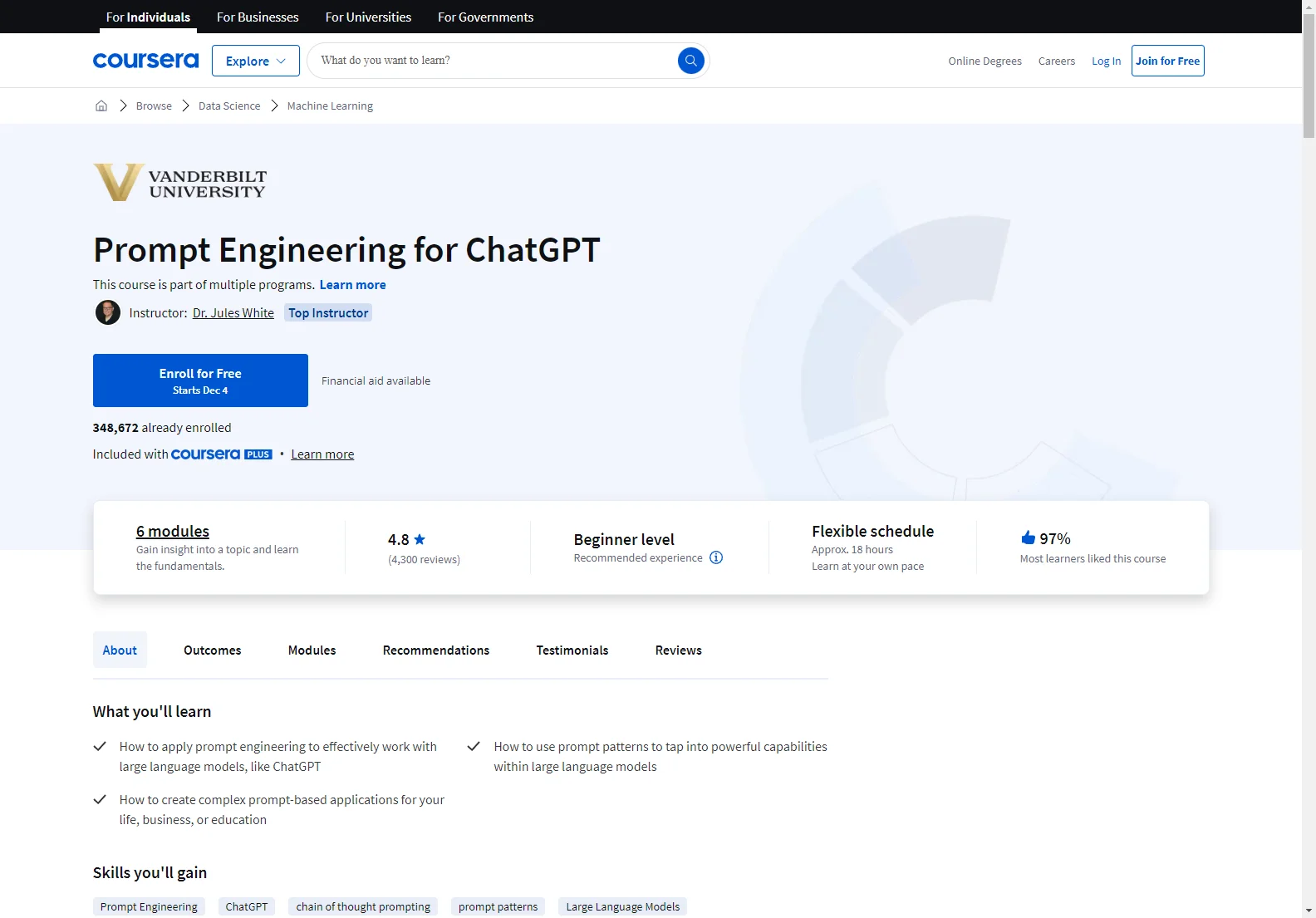Open the For Universities tab
The width and height of the screenshot is (1316, 918).
click(x=368, y=17)
